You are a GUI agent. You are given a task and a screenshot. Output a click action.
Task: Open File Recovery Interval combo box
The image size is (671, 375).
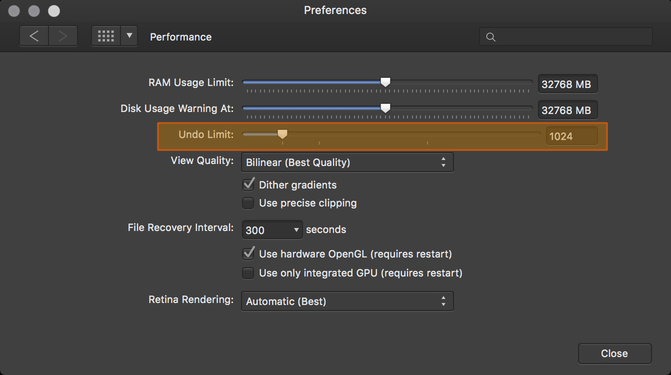[x=272, y=230]
